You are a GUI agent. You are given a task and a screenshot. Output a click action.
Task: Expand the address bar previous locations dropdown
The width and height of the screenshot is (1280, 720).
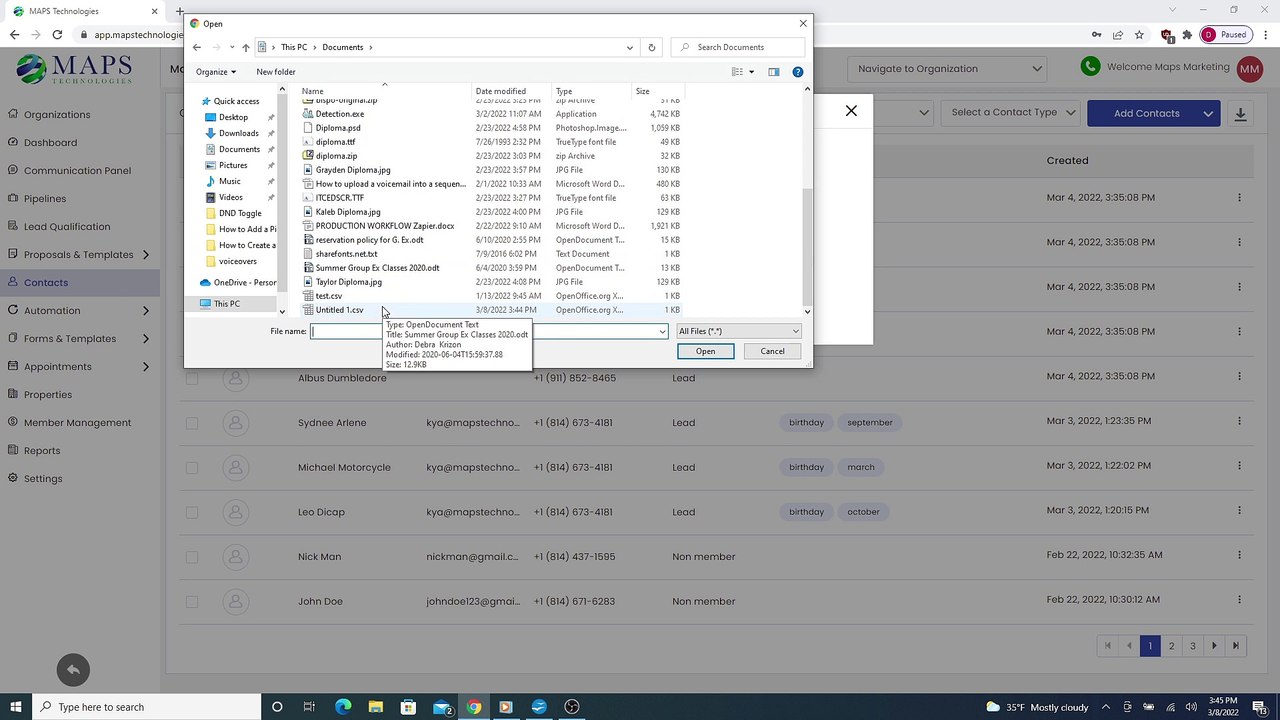pyautogui.click(x=630, y=47)
